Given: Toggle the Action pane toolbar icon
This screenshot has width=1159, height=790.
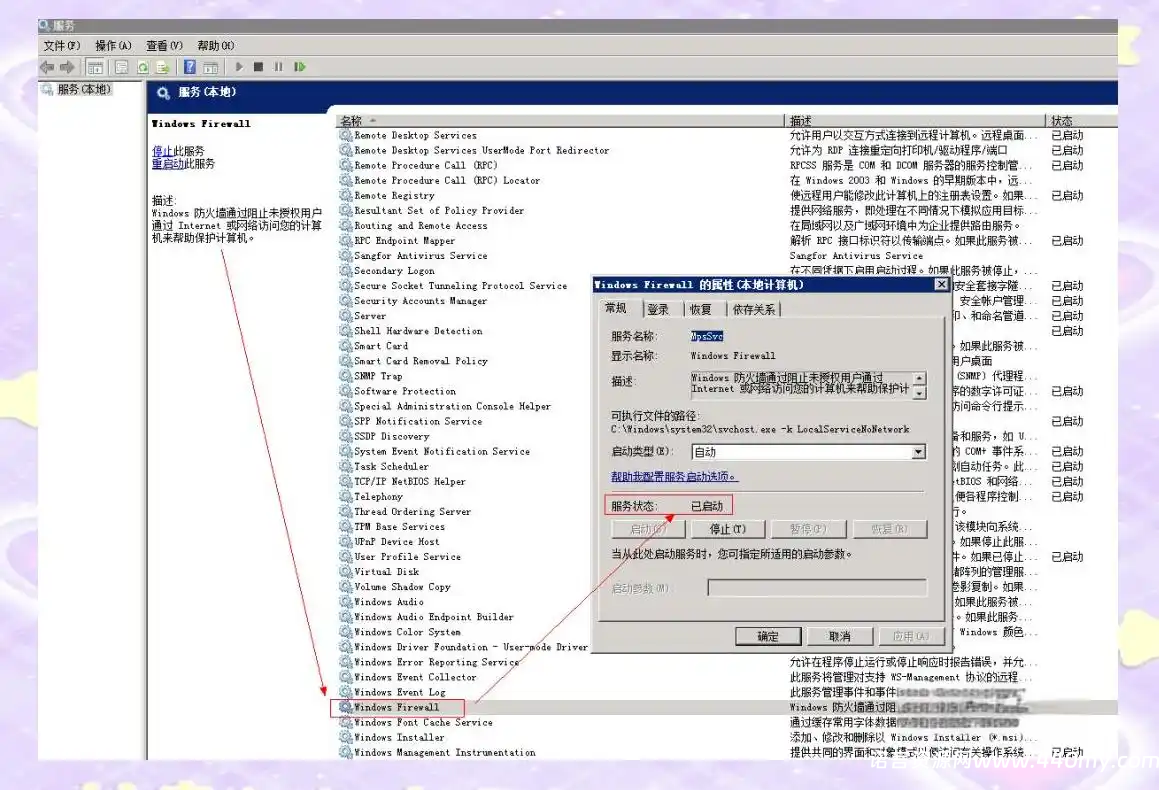Looking at the screenshot, I should (211, 67).
